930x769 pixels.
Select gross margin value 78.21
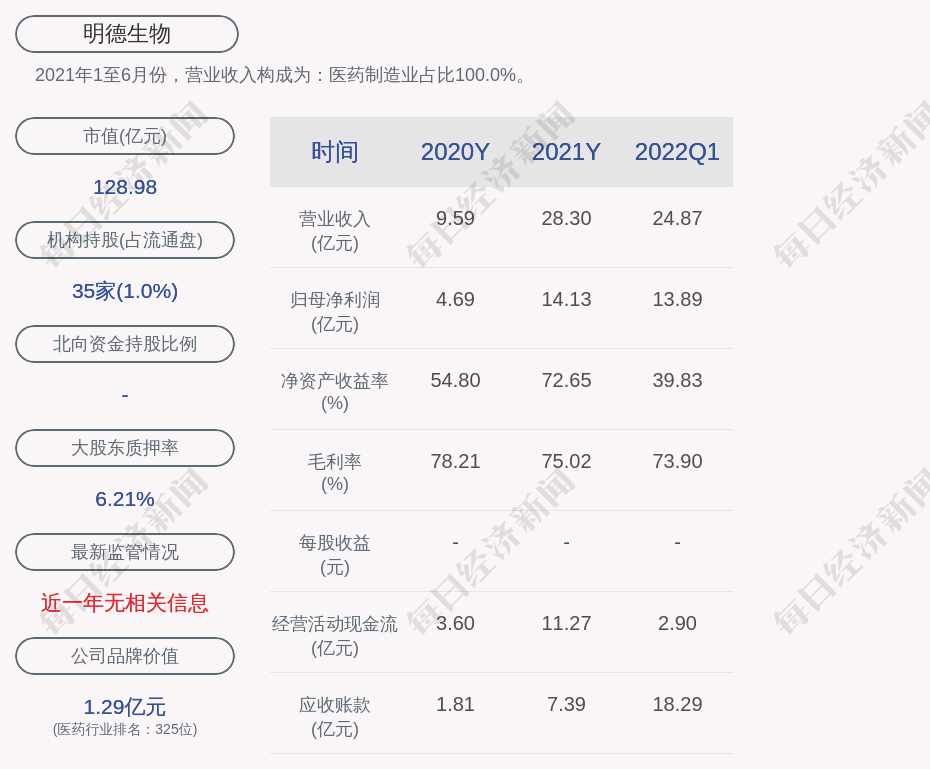[x=456, y=461]
